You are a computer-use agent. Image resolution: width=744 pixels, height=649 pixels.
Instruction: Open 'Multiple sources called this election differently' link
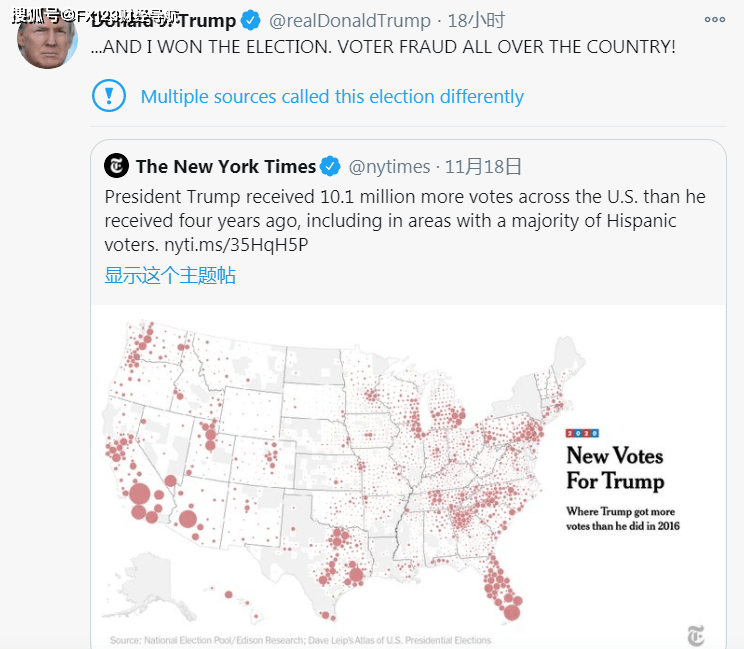[x=332, y=97]
